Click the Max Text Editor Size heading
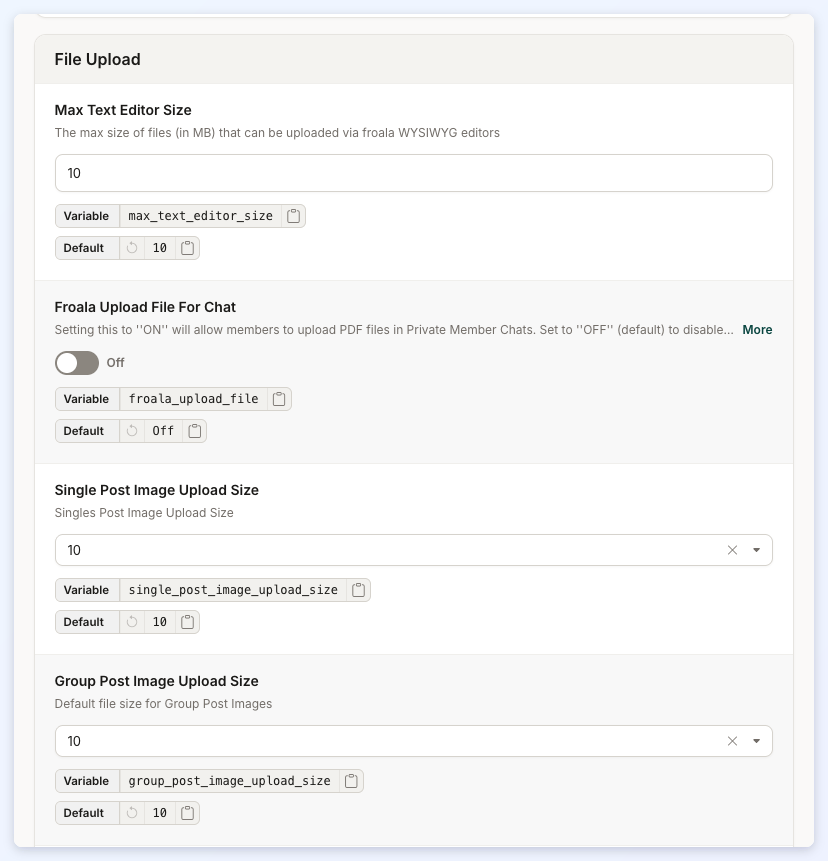 pyautogui.click(x=123, y=110)
